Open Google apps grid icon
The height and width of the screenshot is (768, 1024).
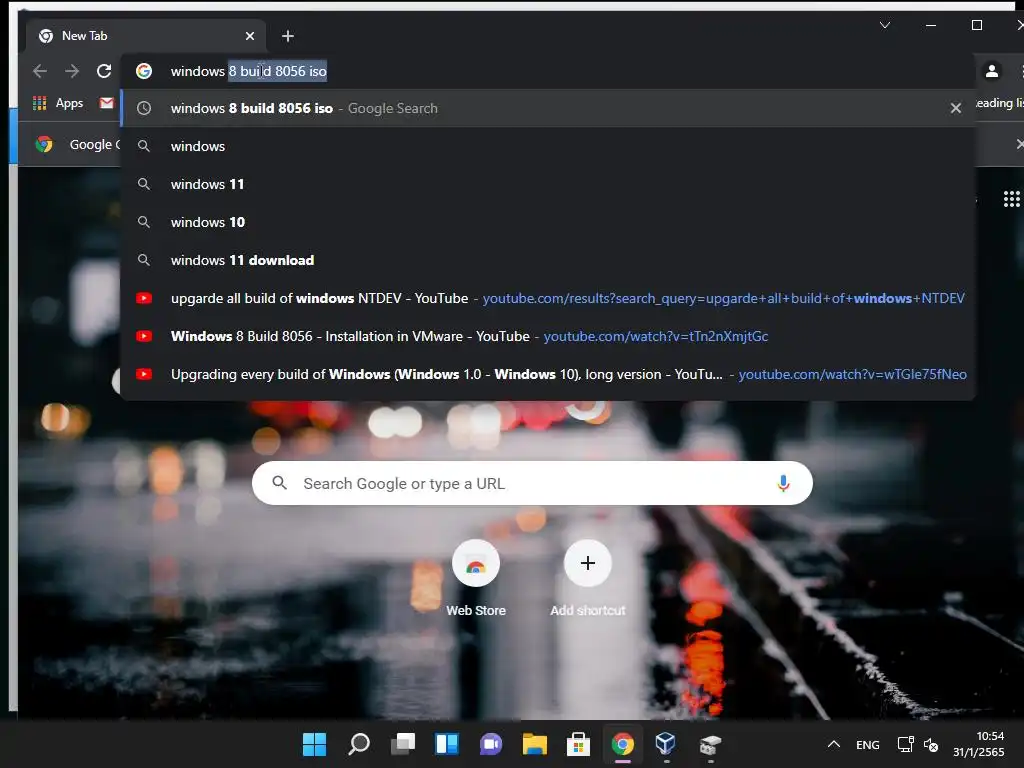1011,199
